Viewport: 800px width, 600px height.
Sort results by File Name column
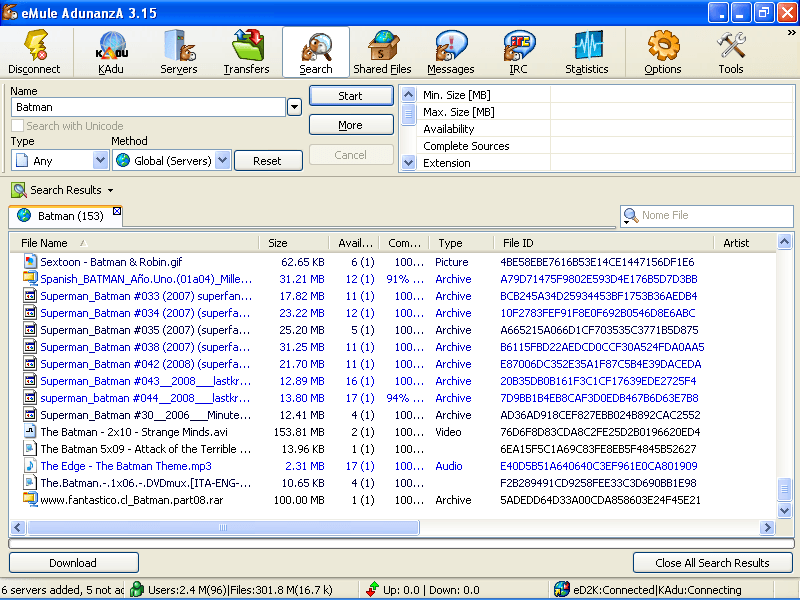coord(135,243)
